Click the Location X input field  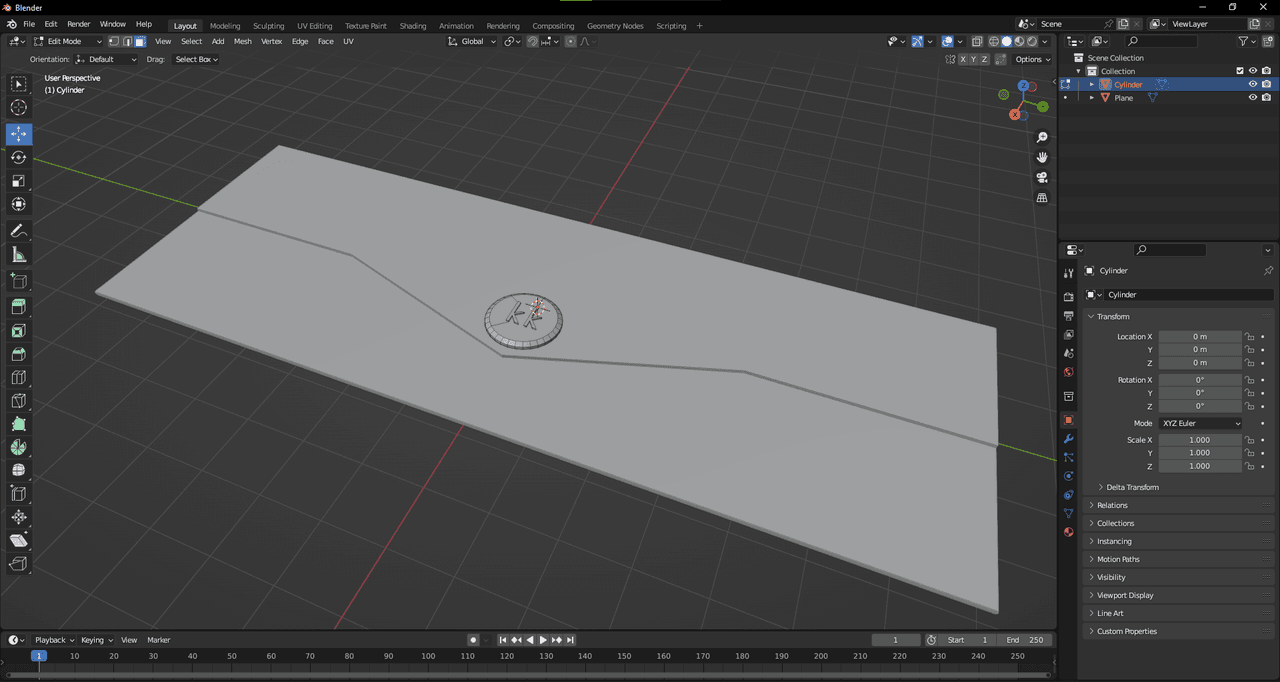coord(1200,337)
